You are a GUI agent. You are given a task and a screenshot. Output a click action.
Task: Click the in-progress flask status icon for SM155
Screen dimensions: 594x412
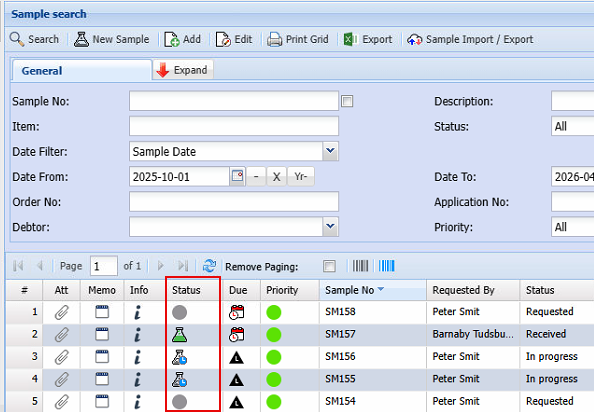tap(179, 379)
